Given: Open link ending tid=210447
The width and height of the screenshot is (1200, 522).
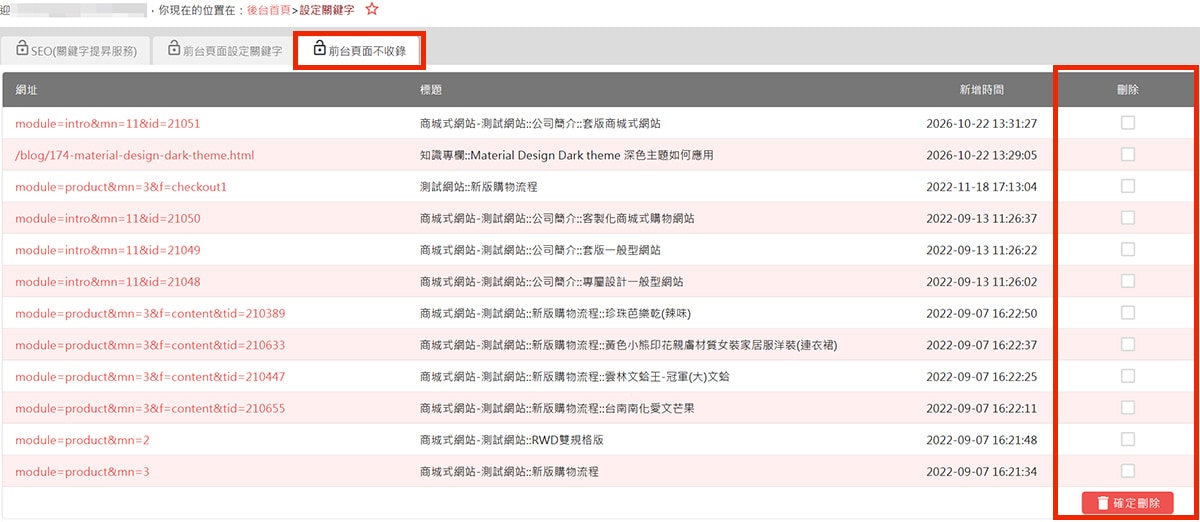Looking at the screenshot, I should point(150,377).
